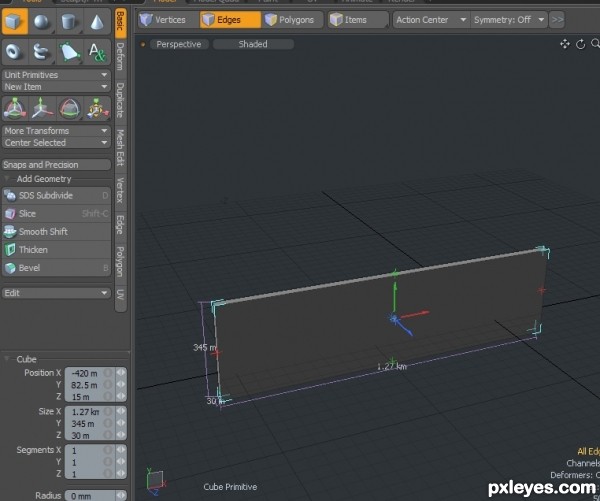This screenshot has height=501, width=600.
Task: Click the Position Y value field
Action: pos(90,385)
